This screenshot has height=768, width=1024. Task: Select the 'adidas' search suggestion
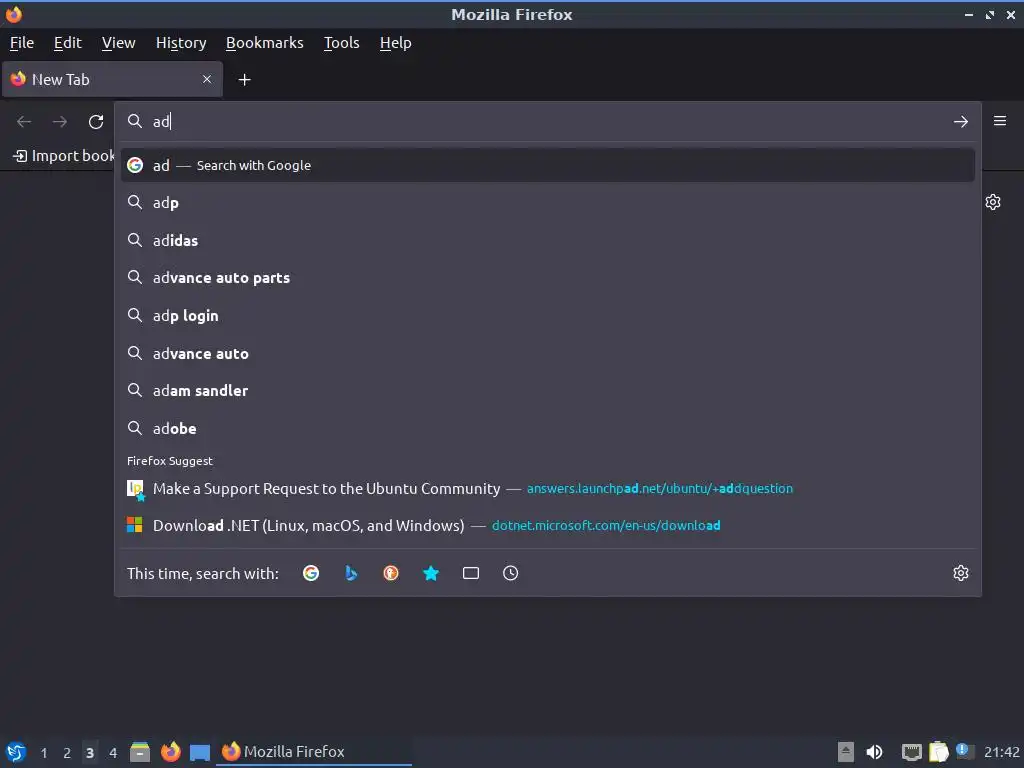coord(548,240)
